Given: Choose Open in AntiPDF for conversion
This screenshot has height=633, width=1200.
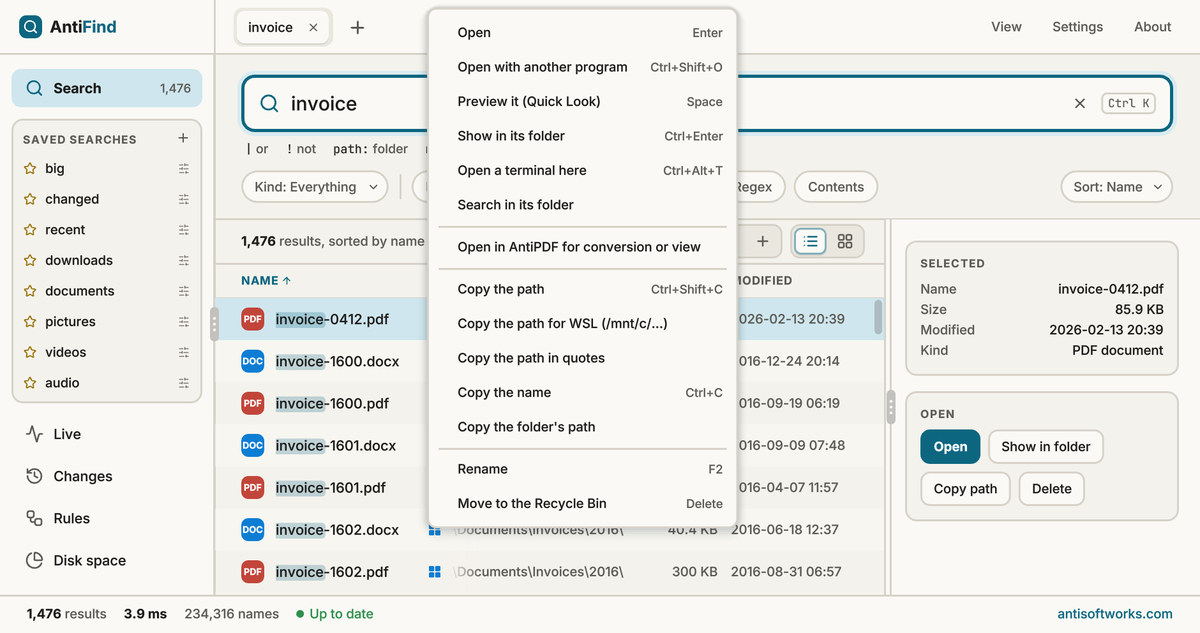Looking at the screenshot, I should pos(582,247).
